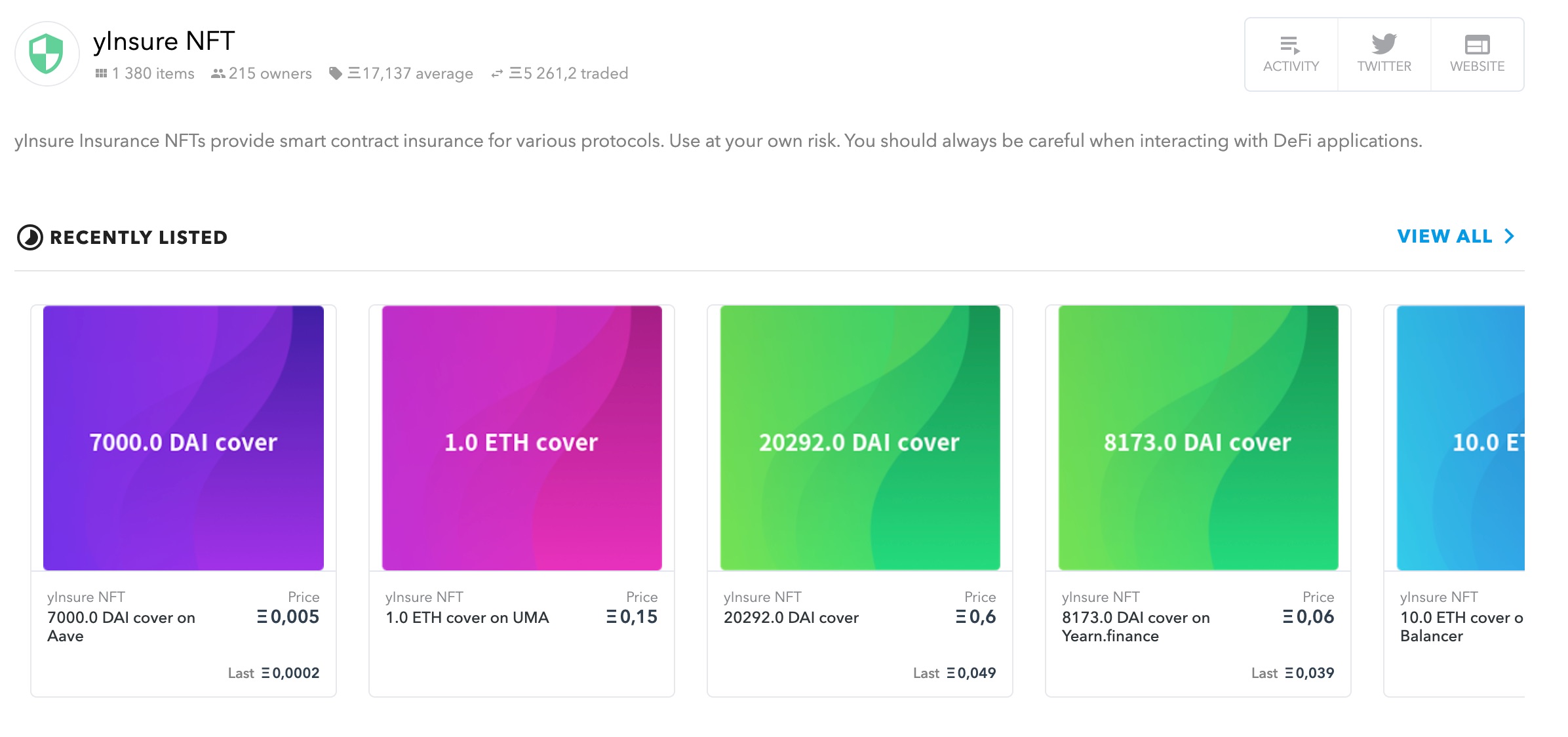This screenshot has height=737, width=1568.
Task: Click the Recently Listed clock icon
Action: click(29, 237)
